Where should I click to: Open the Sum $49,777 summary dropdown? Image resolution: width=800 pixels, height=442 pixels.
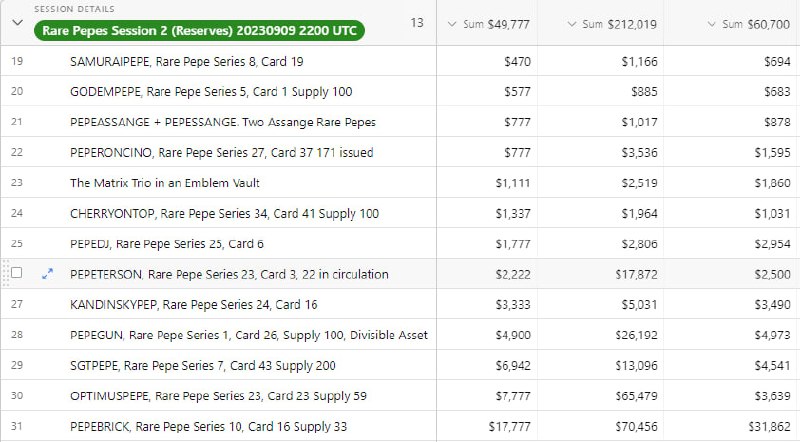488,24
